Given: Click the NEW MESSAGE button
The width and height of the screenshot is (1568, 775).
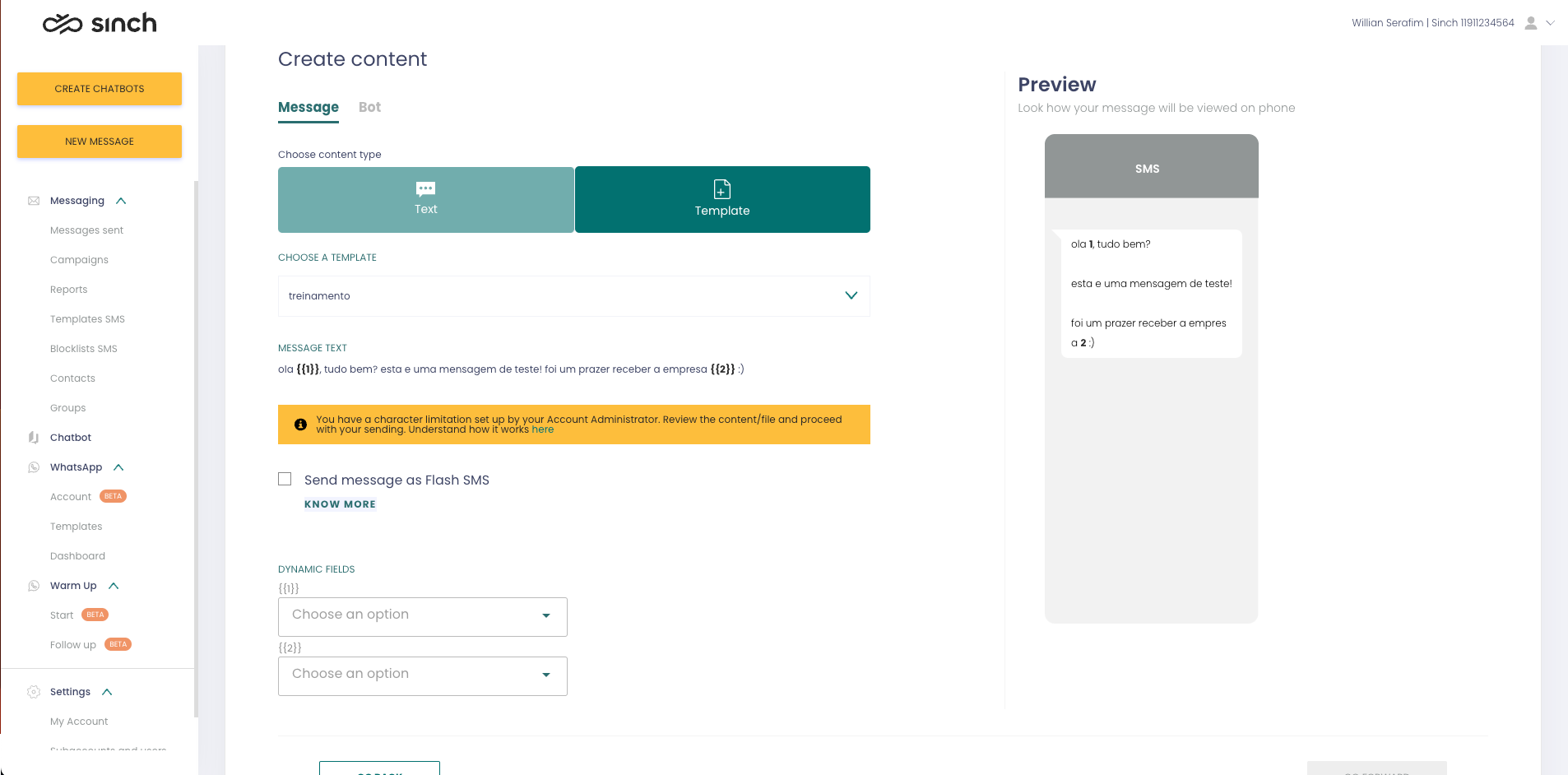Looking at the screenshot, I should (100, 142).
